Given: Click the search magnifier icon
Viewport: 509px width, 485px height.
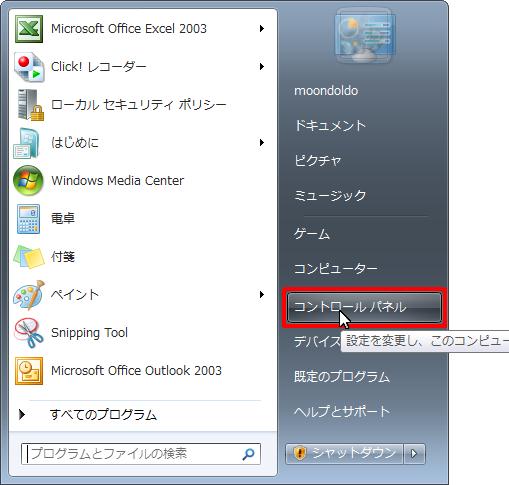Looking at the screenshot, I should pyautogui.click(x=248, y=454).
